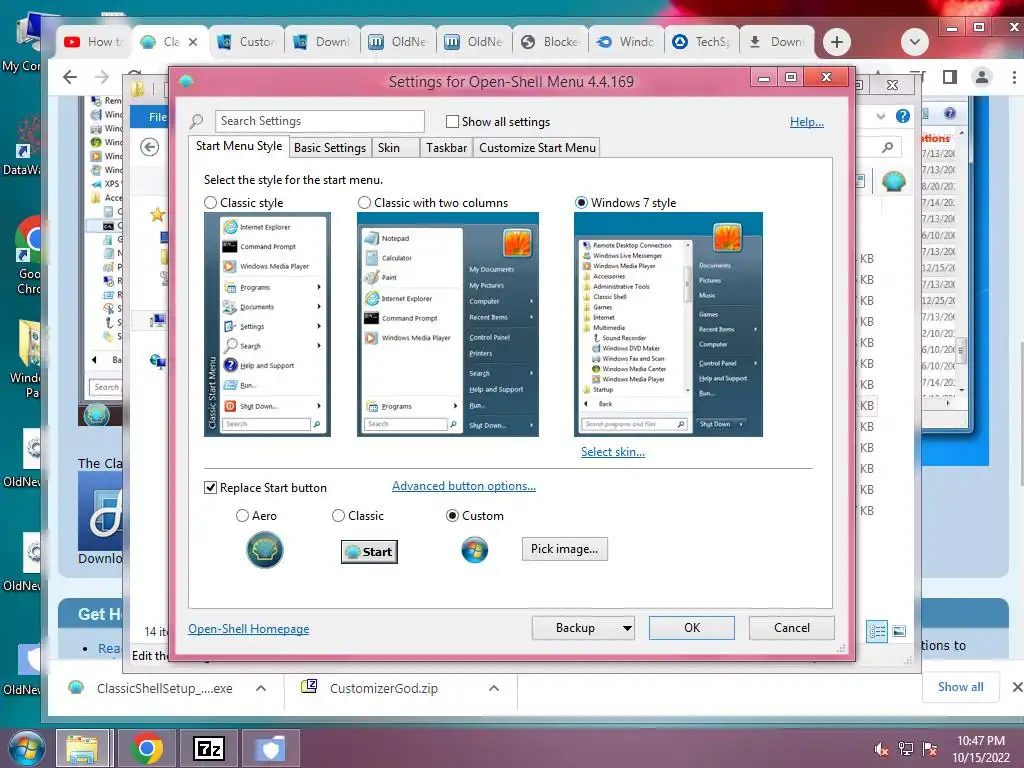This screenshot has height=768, width=1024.
Task: Open 7-Zip from taskbar
Action: point(209,748)
